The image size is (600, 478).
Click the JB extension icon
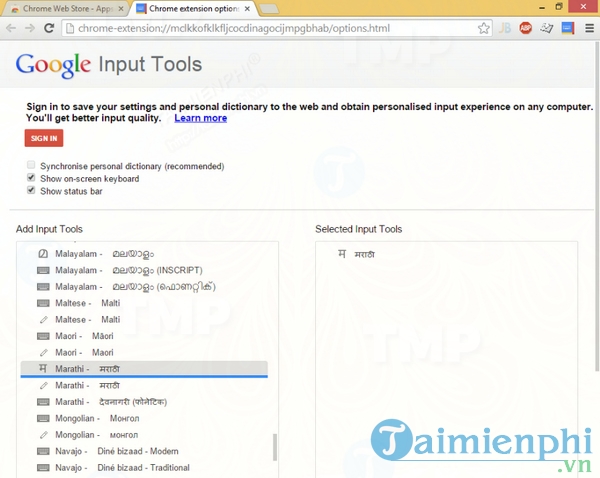505,28
